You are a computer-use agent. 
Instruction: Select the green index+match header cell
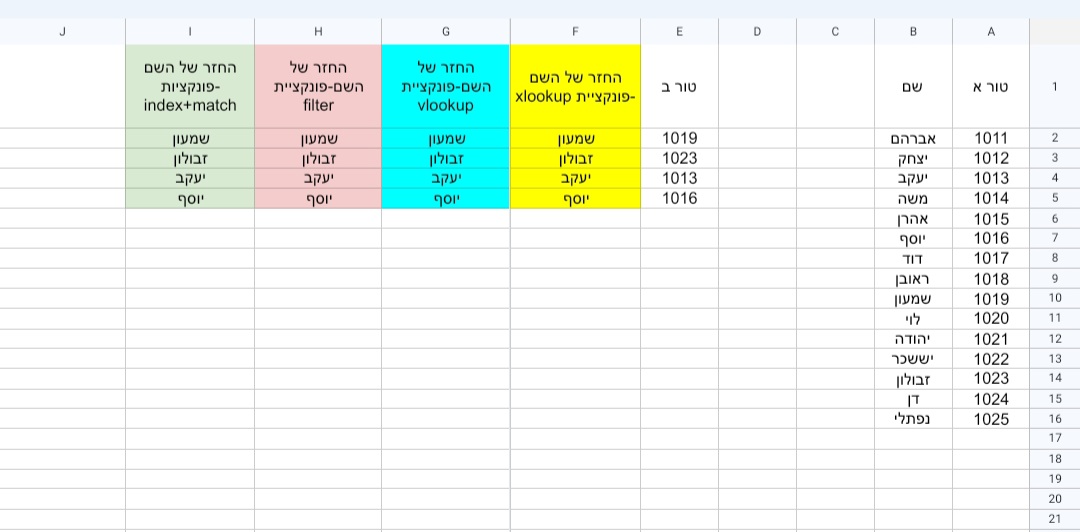[x=190, y=86]
